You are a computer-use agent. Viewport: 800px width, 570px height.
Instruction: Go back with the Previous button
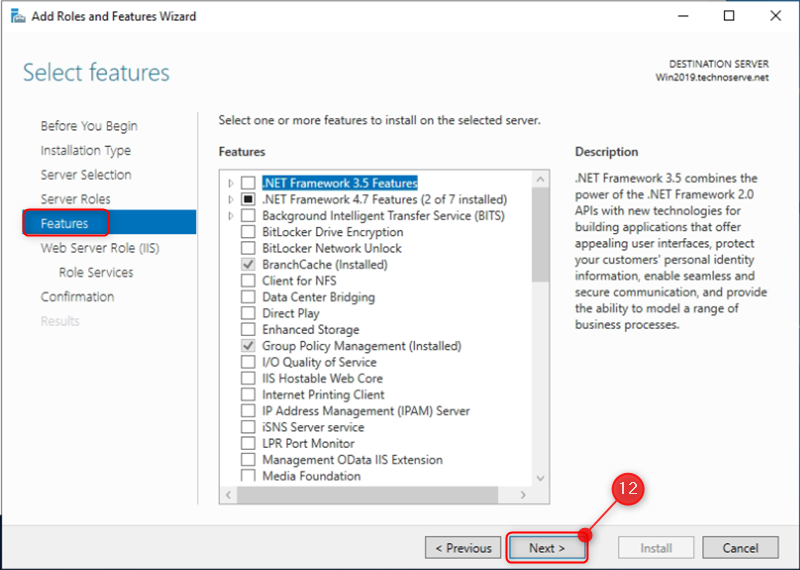(x=463, y=548)
